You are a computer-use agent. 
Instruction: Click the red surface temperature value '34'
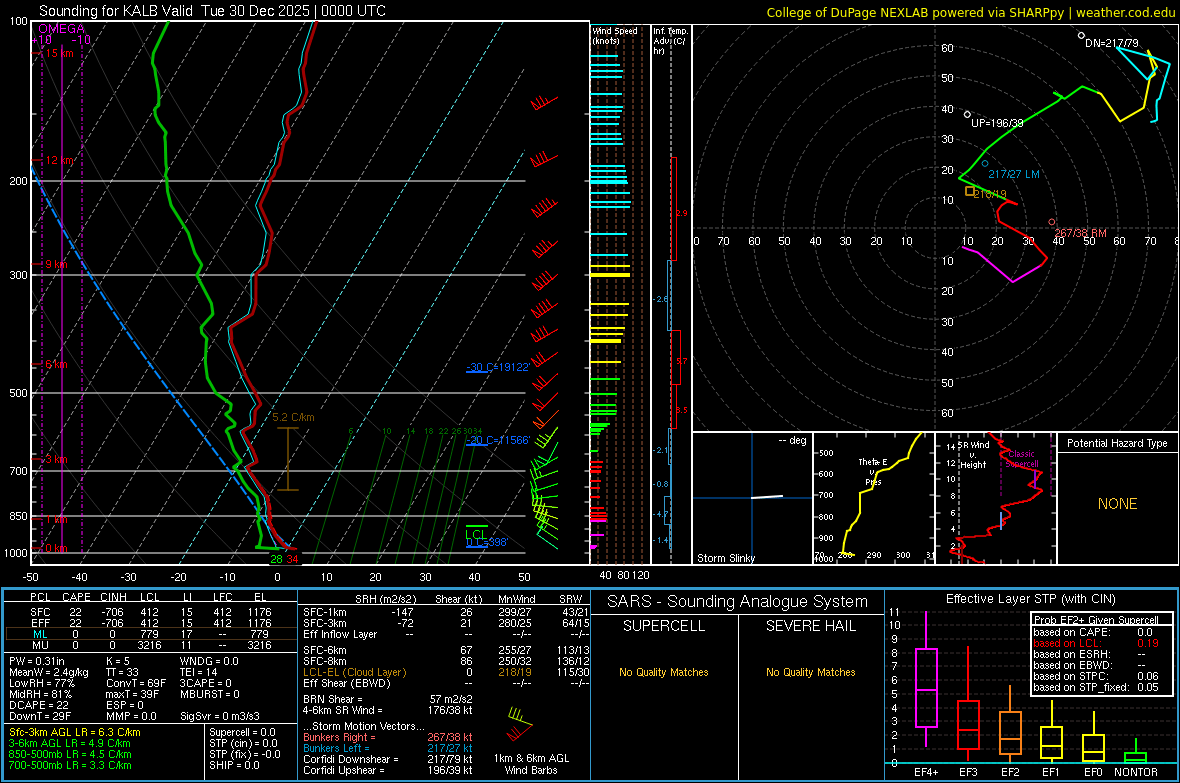292,559
